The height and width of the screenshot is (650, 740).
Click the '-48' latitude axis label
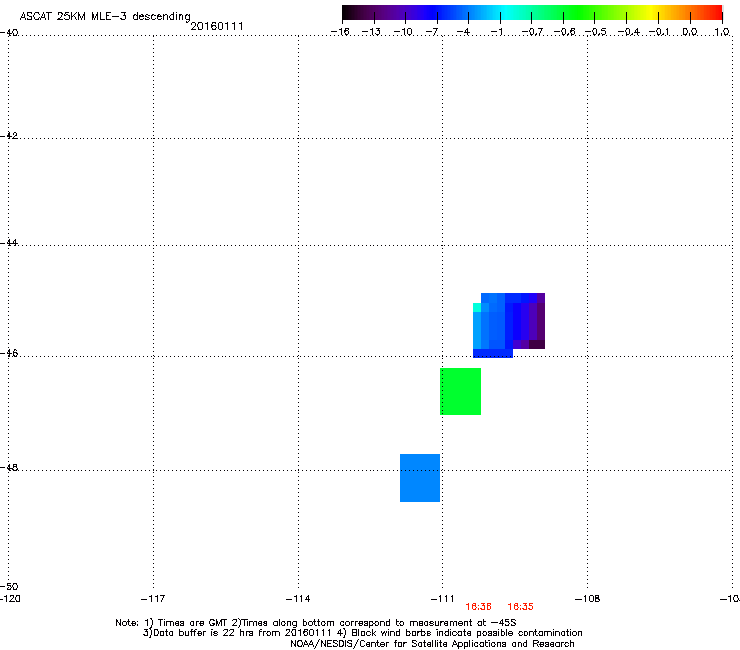pyautogui.click(x=9, y=467)
